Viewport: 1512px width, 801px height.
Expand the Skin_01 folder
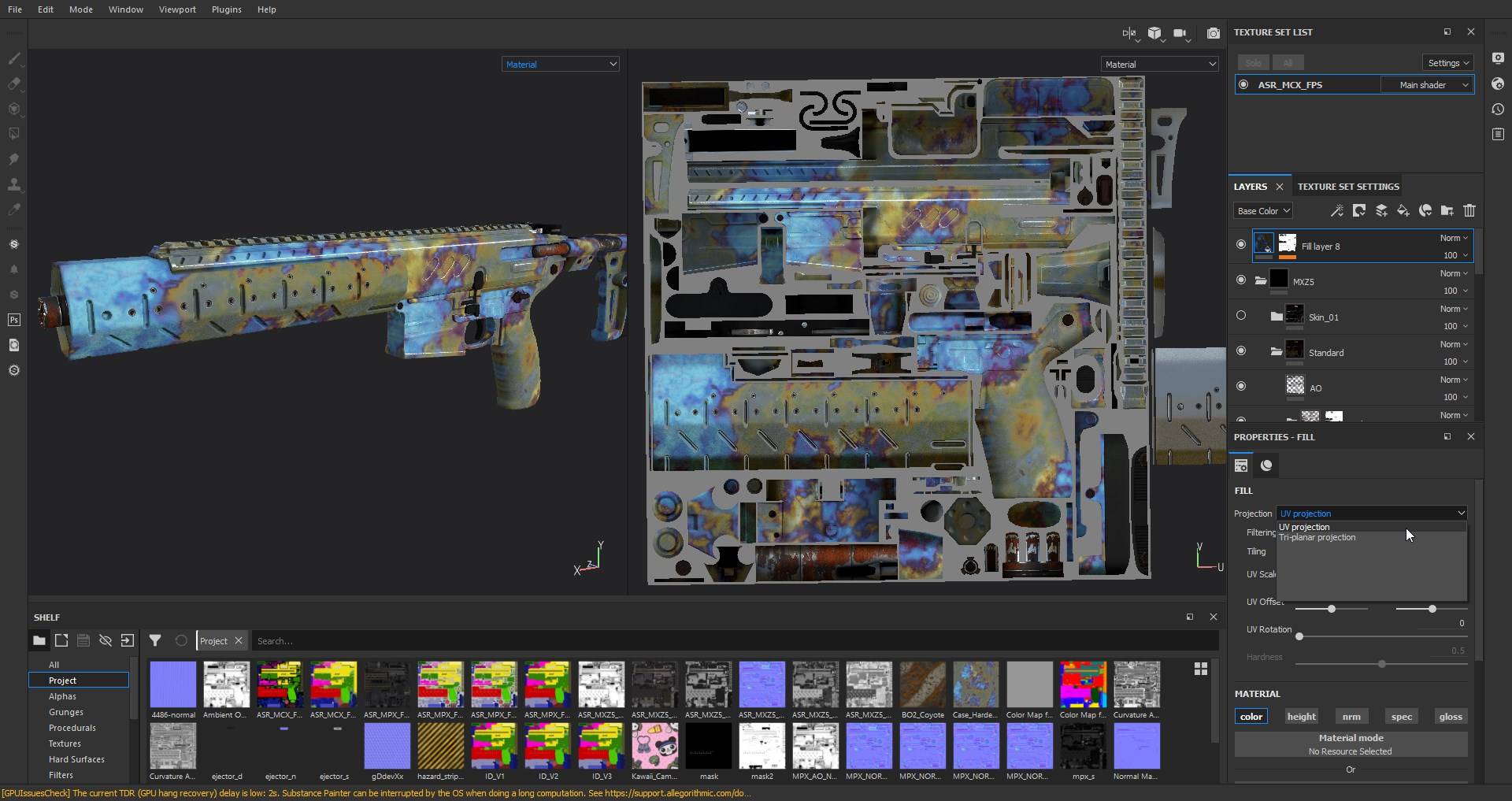1277,316
